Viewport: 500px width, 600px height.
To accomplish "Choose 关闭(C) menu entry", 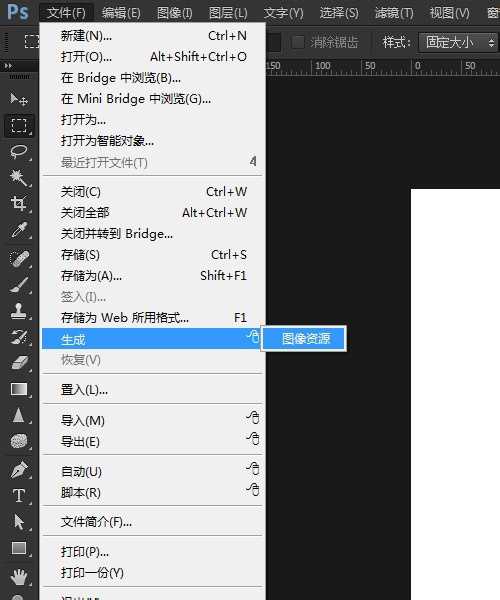I will coord(152,191).
